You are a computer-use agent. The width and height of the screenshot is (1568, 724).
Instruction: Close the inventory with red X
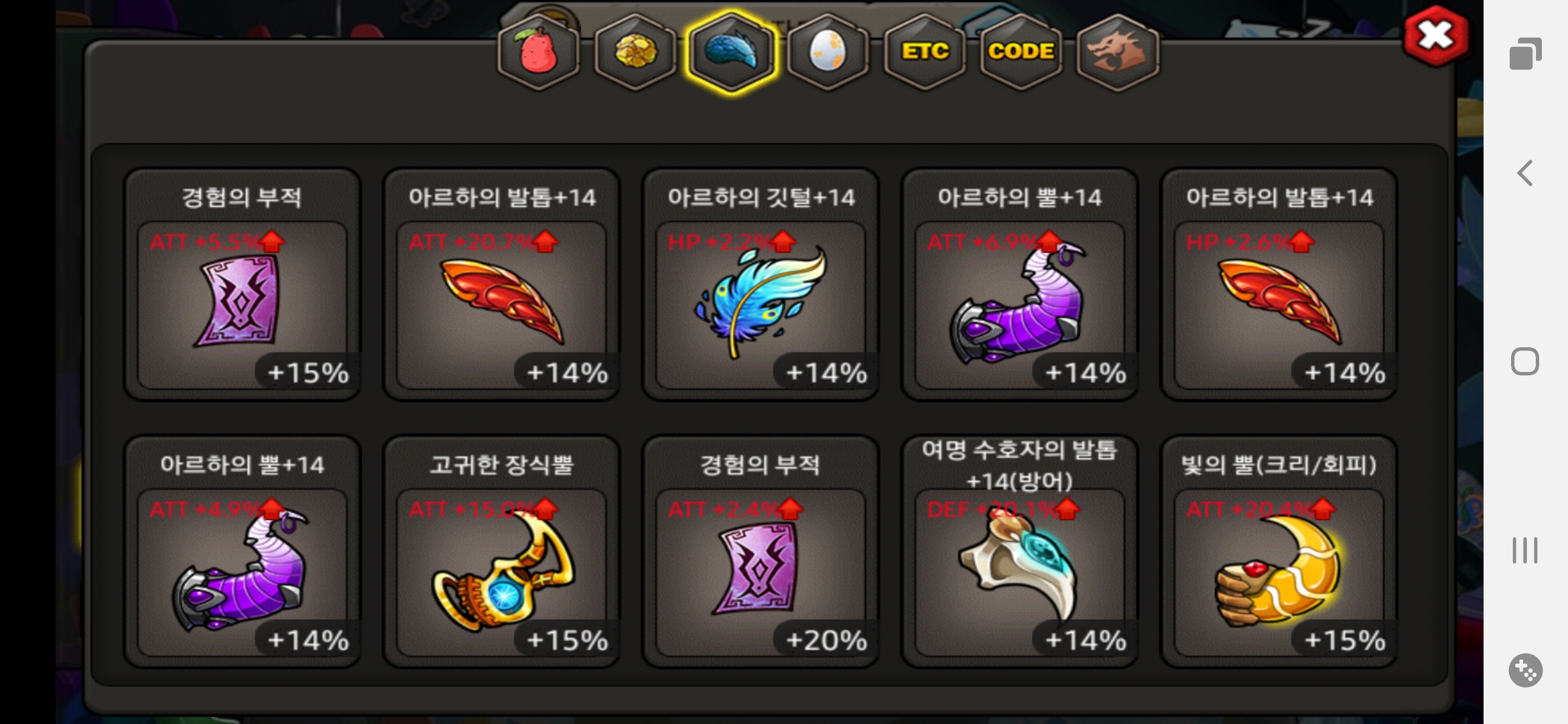1436,36
